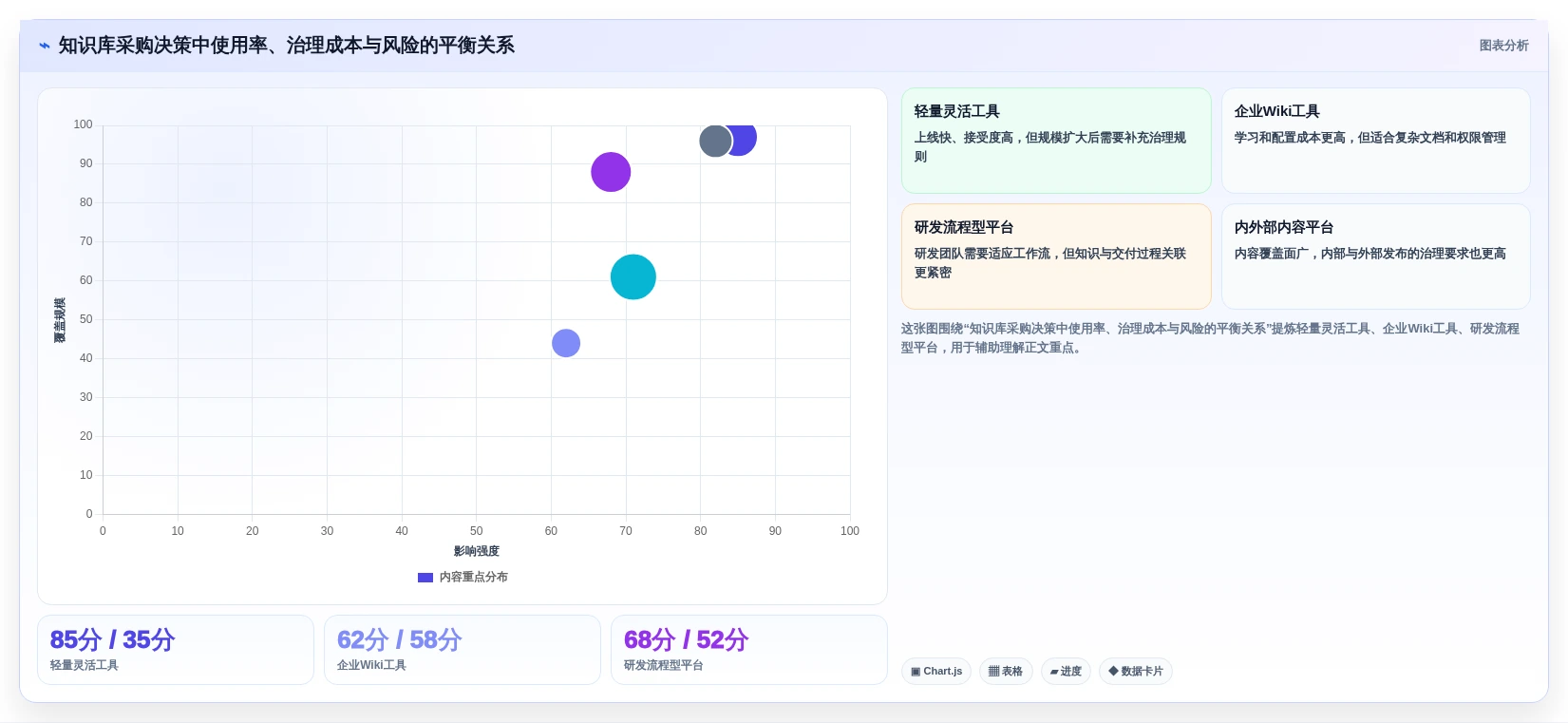Click the 62分 / 58分 score card
Image resolution: width=1568 pixels, height=723 pixels.
[463, 650]
